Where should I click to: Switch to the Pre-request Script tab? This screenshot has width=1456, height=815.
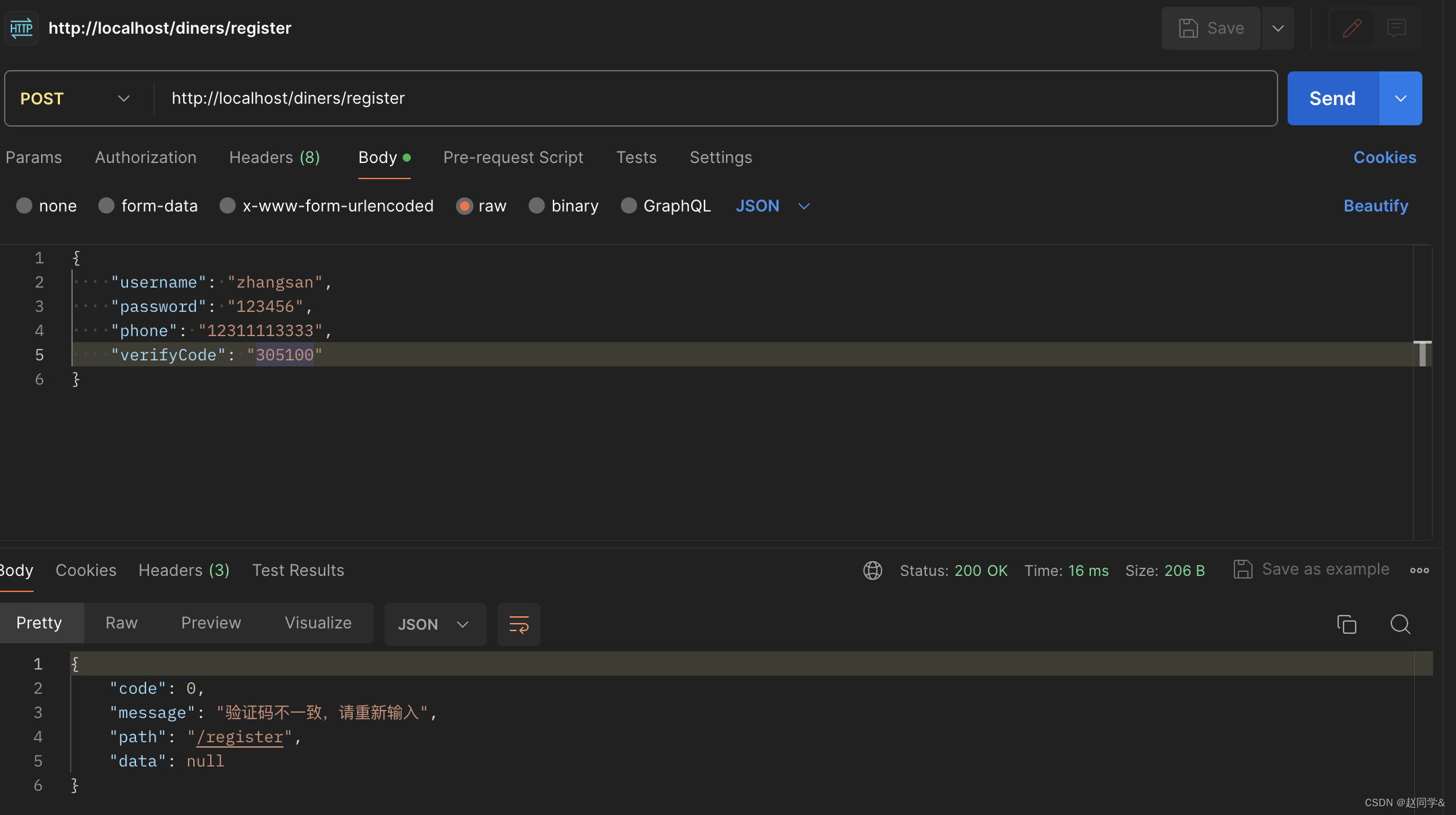pos(512,157)
